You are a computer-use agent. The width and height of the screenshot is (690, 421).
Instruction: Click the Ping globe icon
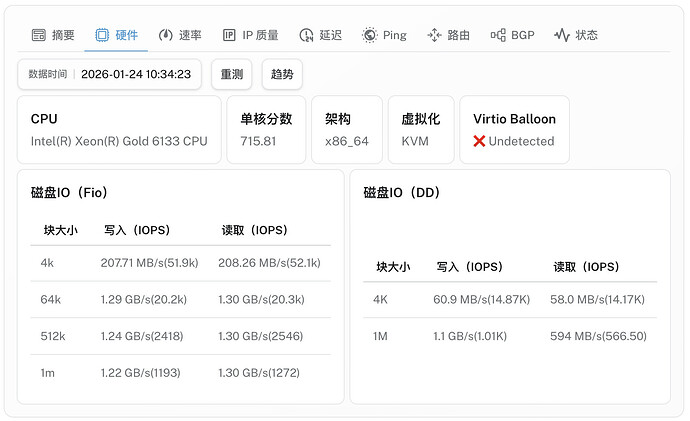click(x=370, y=35)
